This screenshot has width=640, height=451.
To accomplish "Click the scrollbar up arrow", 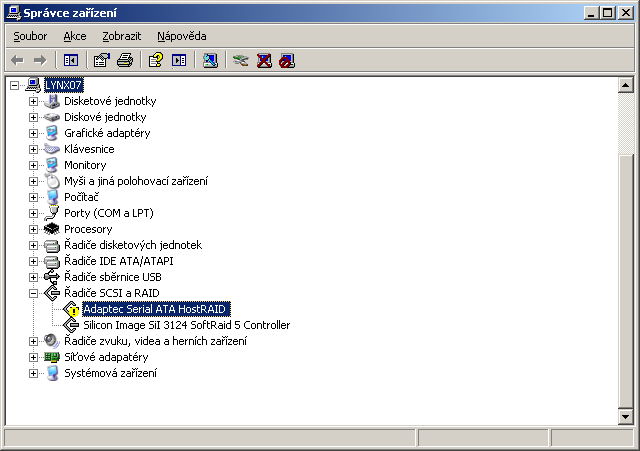I will pyautogui.click(x=626, y=85).
